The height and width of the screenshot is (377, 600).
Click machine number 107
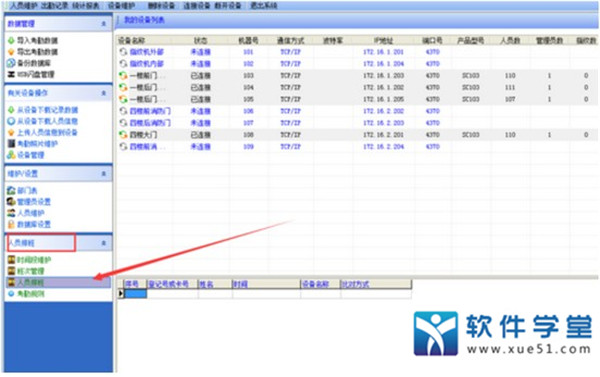(248, 123)
